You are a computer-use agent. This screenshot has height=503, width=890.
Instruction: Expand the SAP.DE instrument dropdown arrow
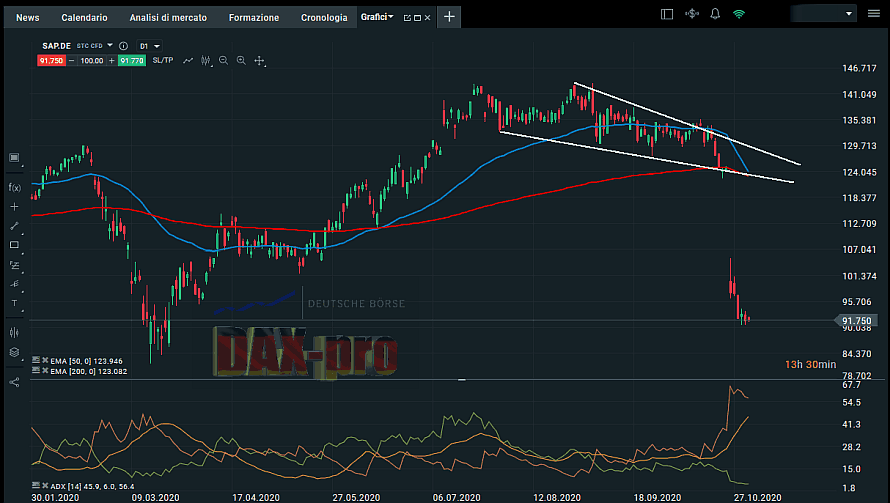110,45
